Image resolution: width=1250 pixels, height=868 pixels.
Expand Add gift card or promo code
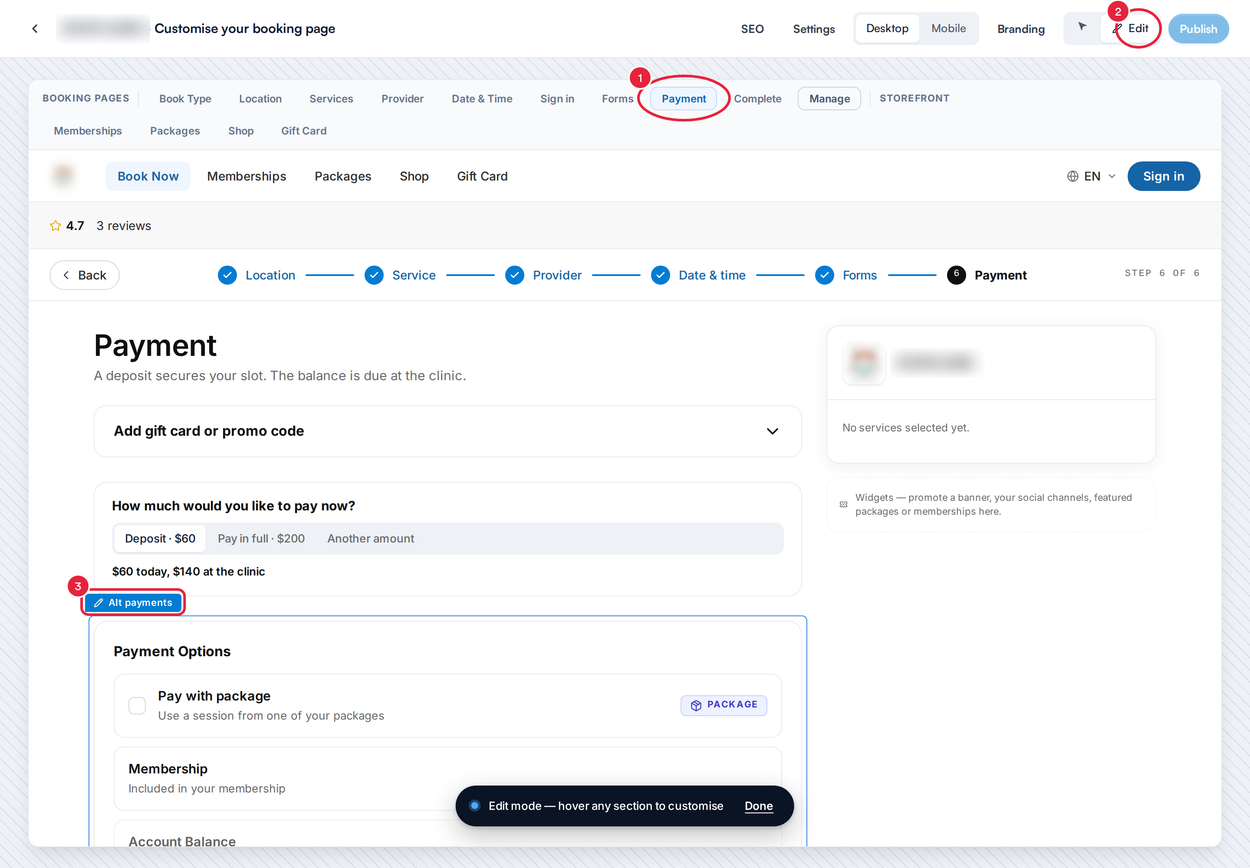pyautogui.click(x=448, y=431)
